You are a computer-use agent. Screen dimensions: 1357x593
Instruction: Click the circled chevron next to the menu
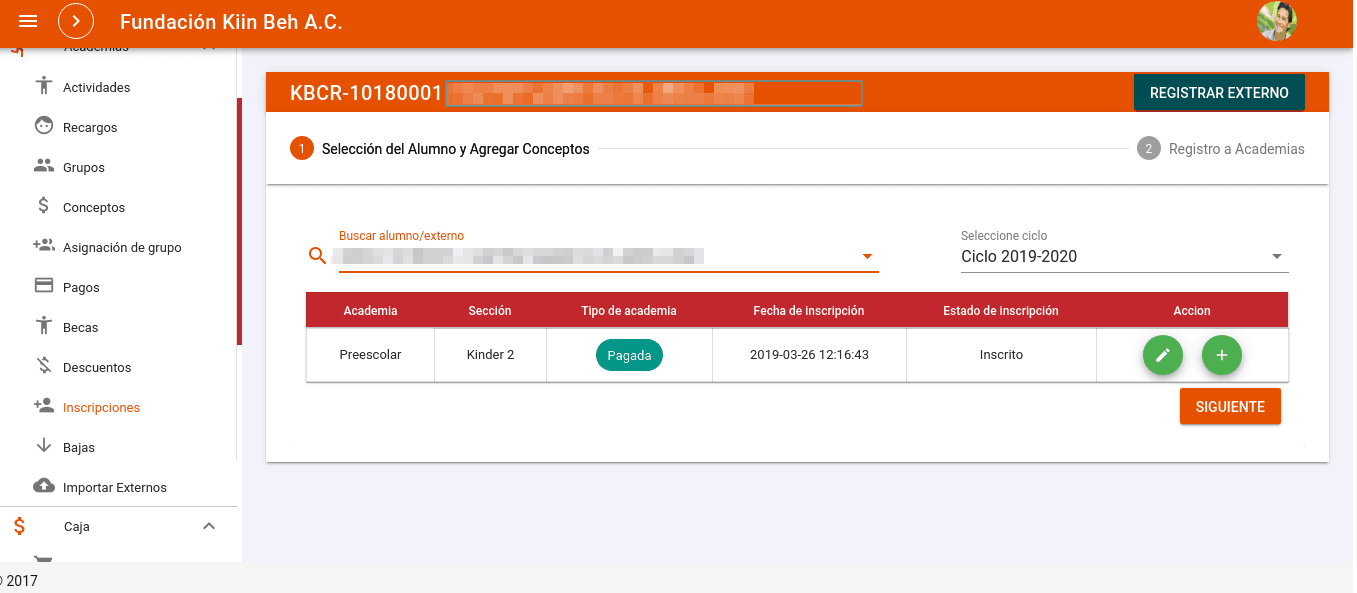point(75,21)
